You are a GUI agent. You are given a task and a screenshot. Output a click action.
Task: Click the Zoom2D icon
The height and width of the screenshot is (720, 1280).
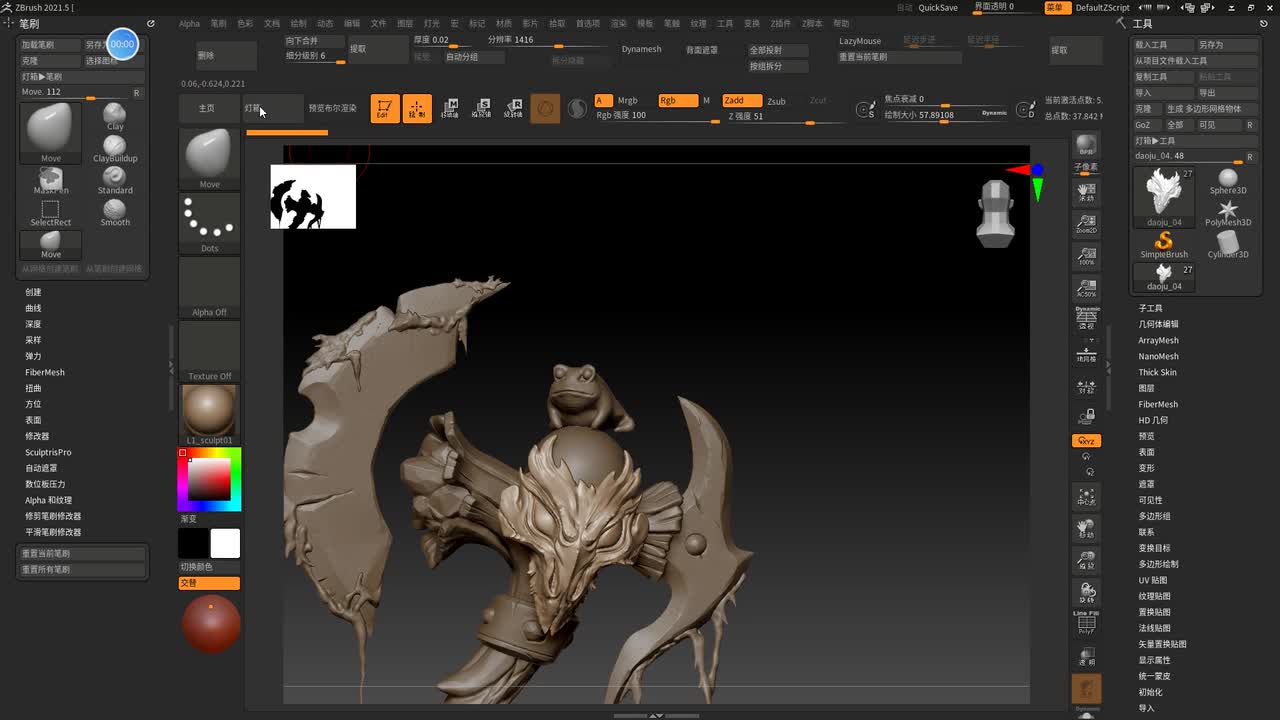(1086, 224)
